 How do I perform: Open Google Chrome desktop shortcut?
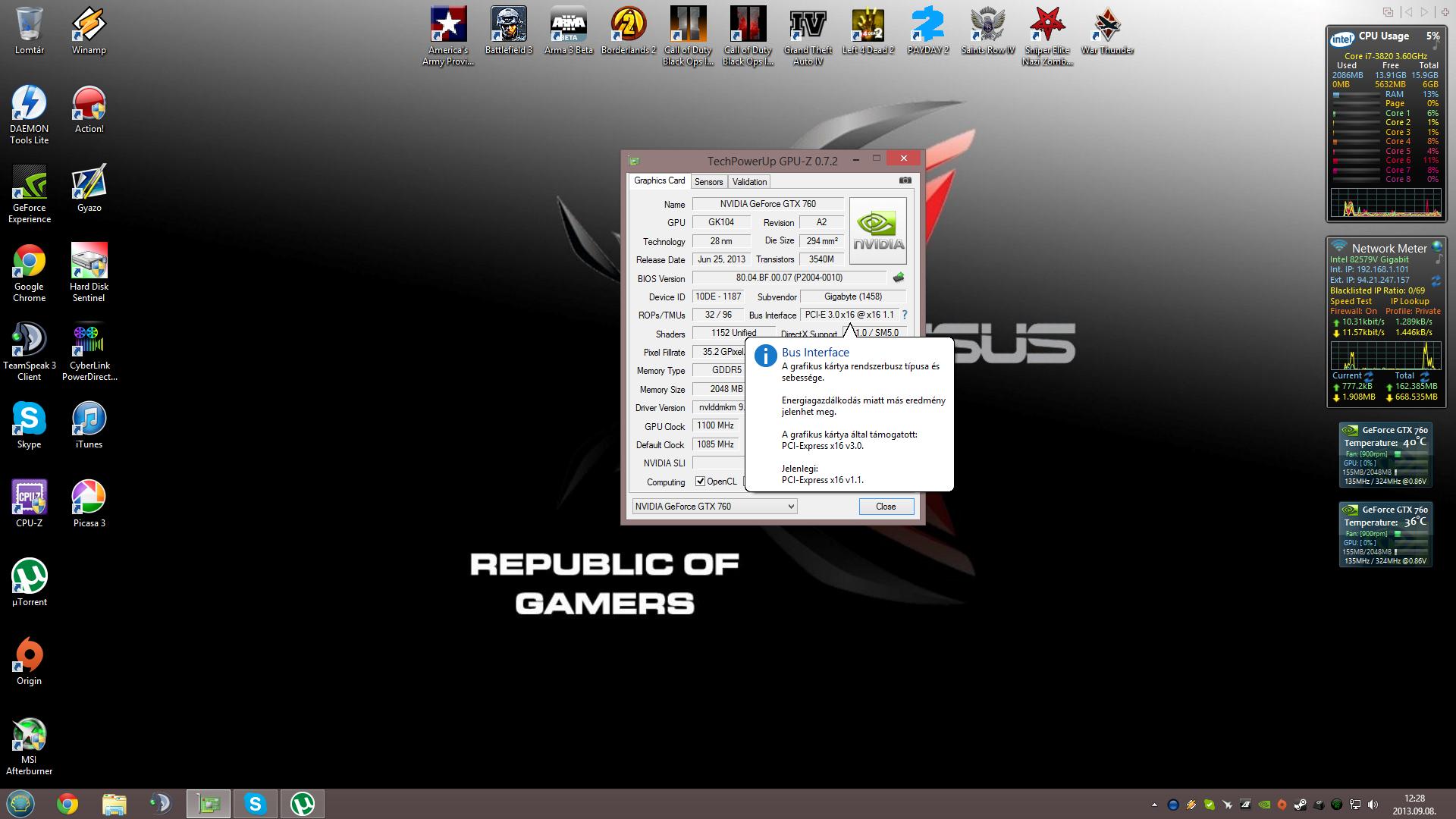click(x=29, y=273)
